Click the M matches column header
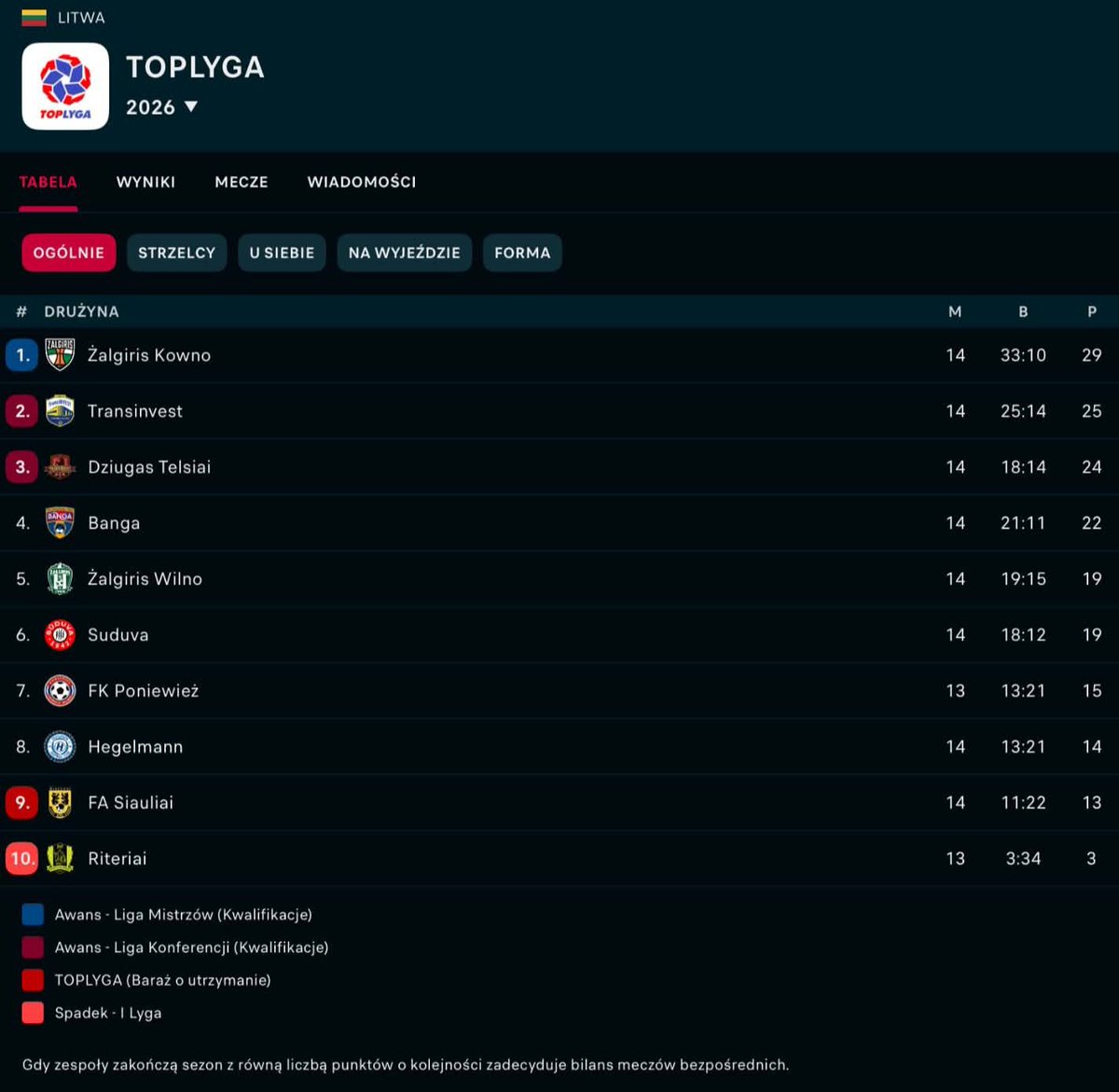This screenshot has height=1092, width=1119. click(x=955, y=311)
